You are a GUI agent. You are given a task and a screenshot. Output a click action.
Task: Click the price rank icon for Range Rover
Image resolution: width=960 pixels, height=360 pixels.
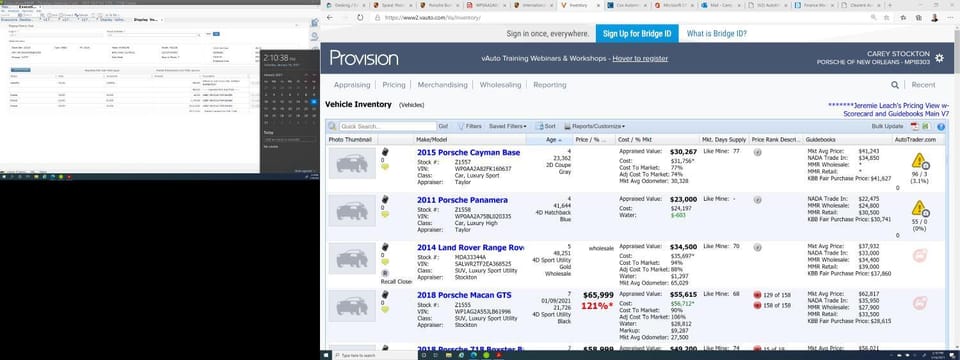coord(757,247)
